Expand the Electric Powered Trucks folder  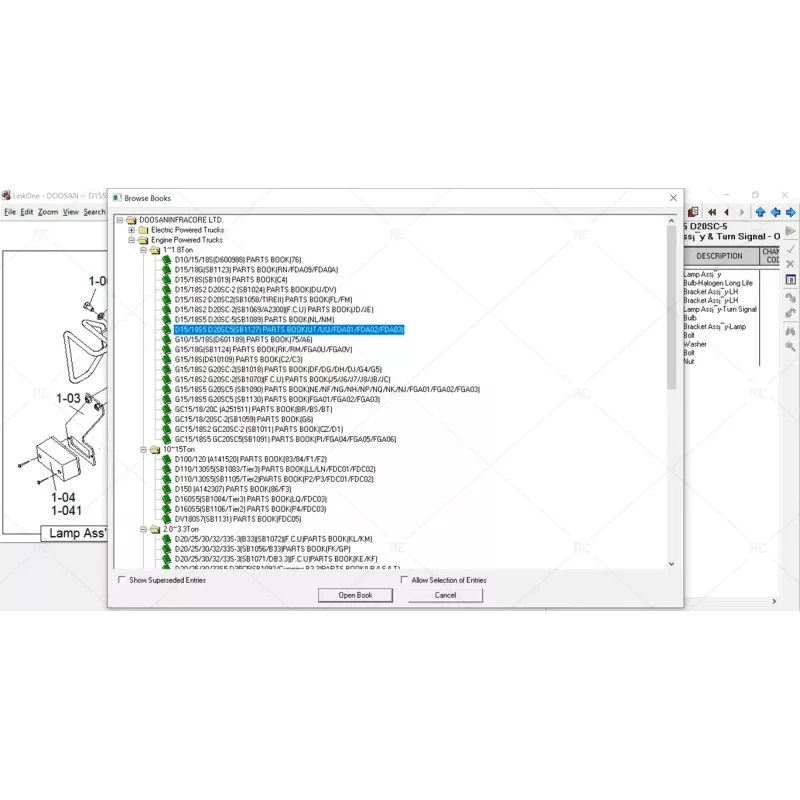(x=131, y=229)
